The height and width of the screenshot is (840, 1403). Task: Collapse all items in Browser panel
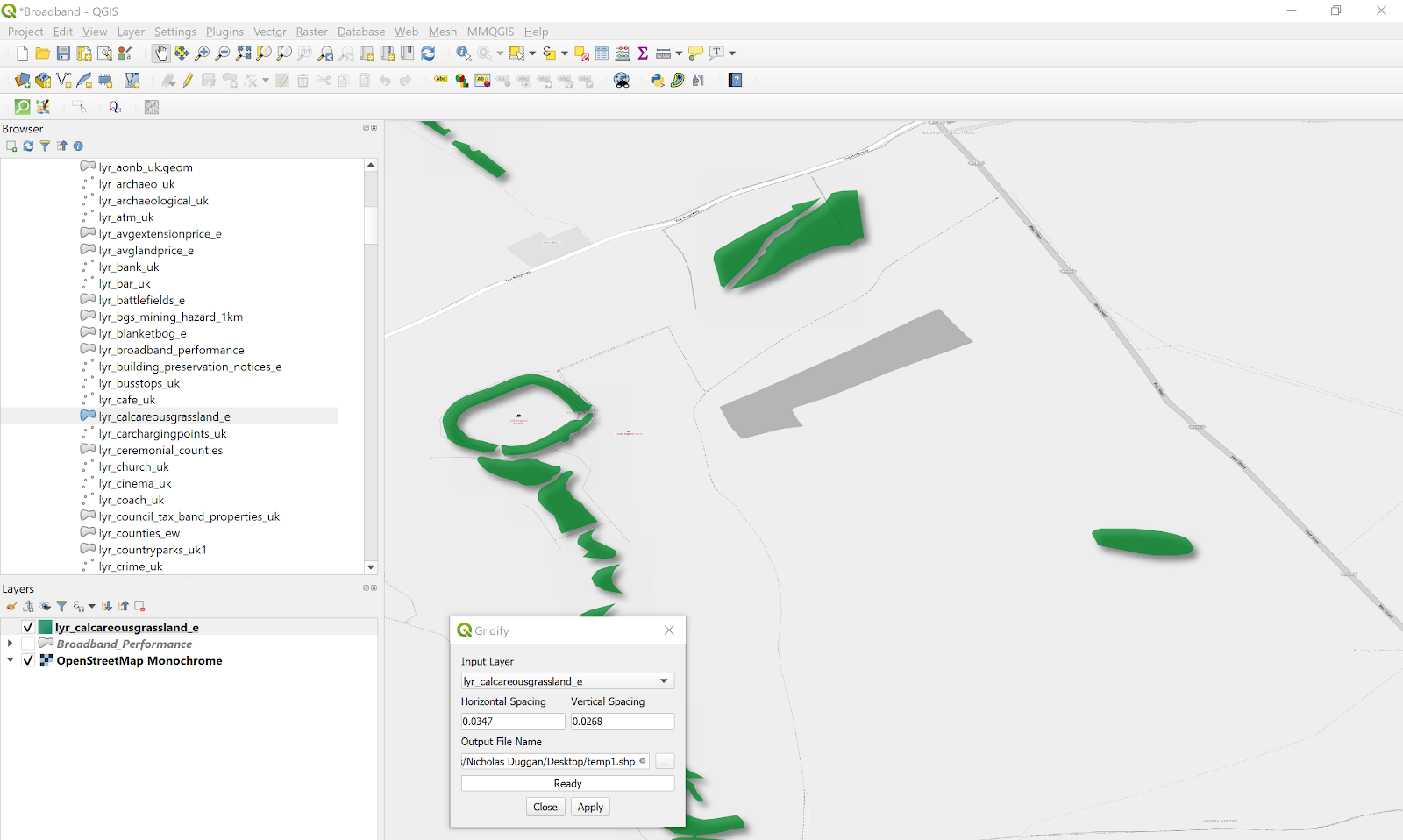pos(61,146)
